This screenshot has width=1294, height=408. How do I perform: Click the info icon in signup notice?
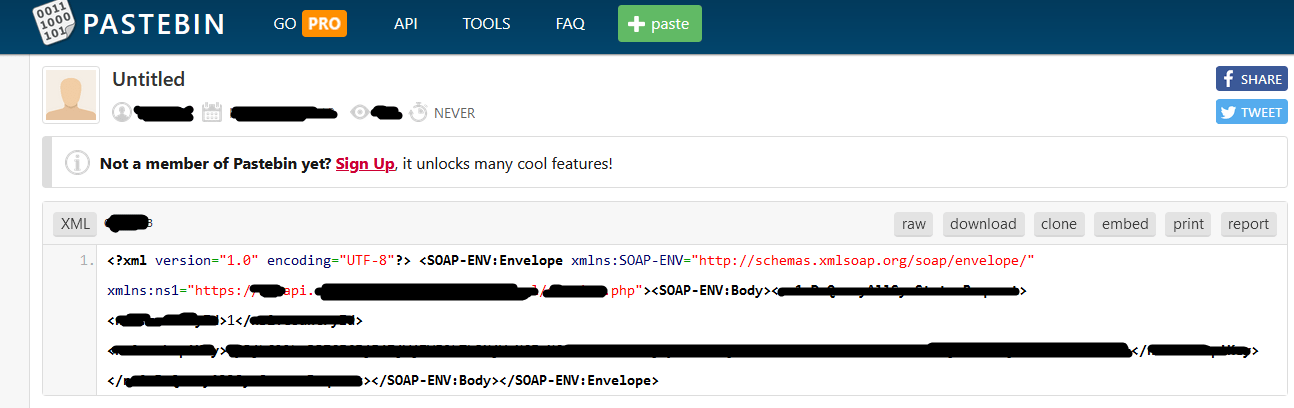[77, 163]
